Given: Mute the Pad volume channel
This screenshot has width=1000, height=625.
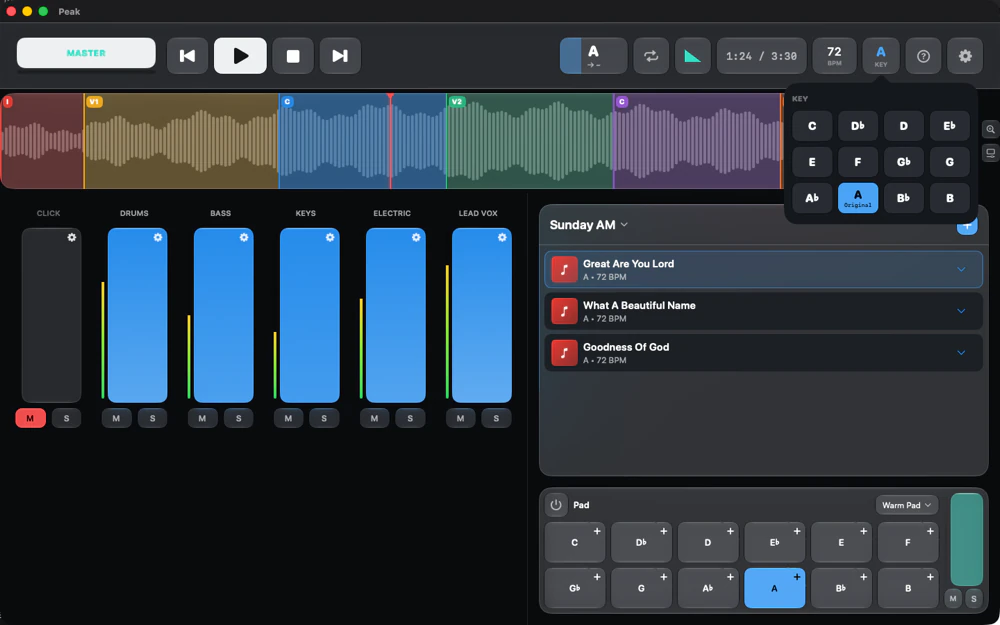Looking at the screenshot, I should (x=953, y=599).
